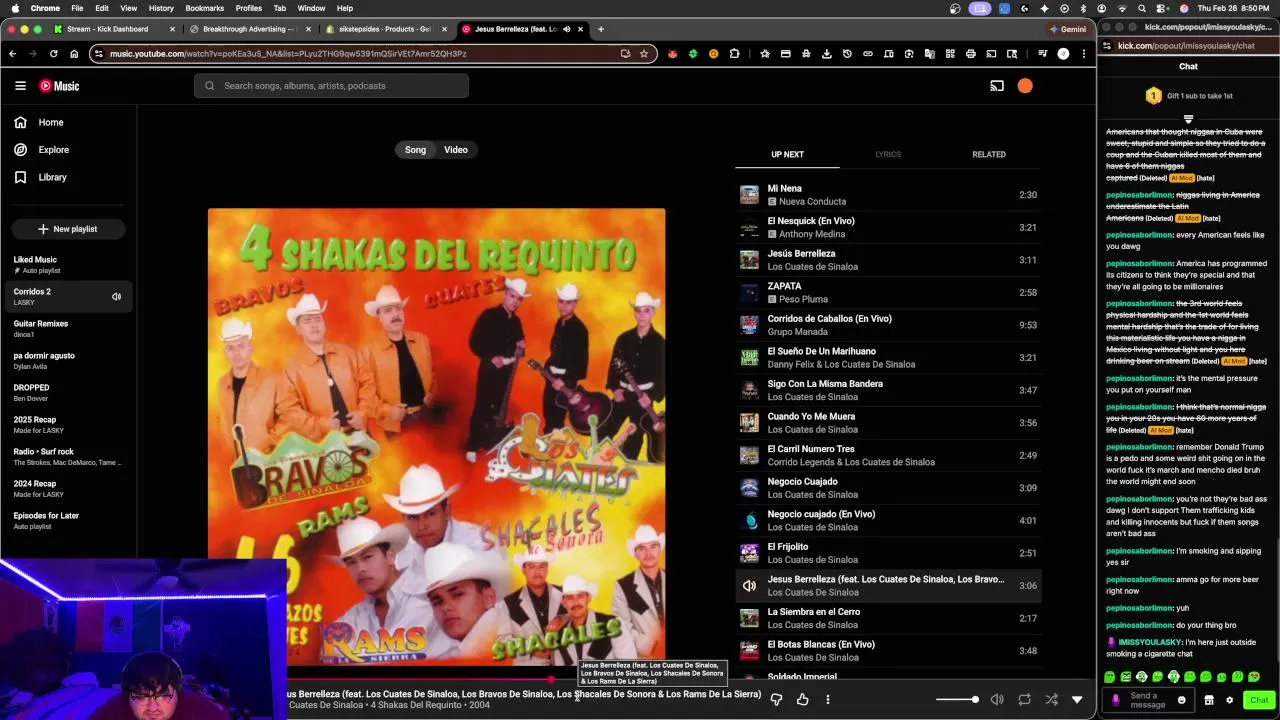Play La Siembra en el Cerro
The height and width of the screenshot is (720, 1280).
coord(888,618)
